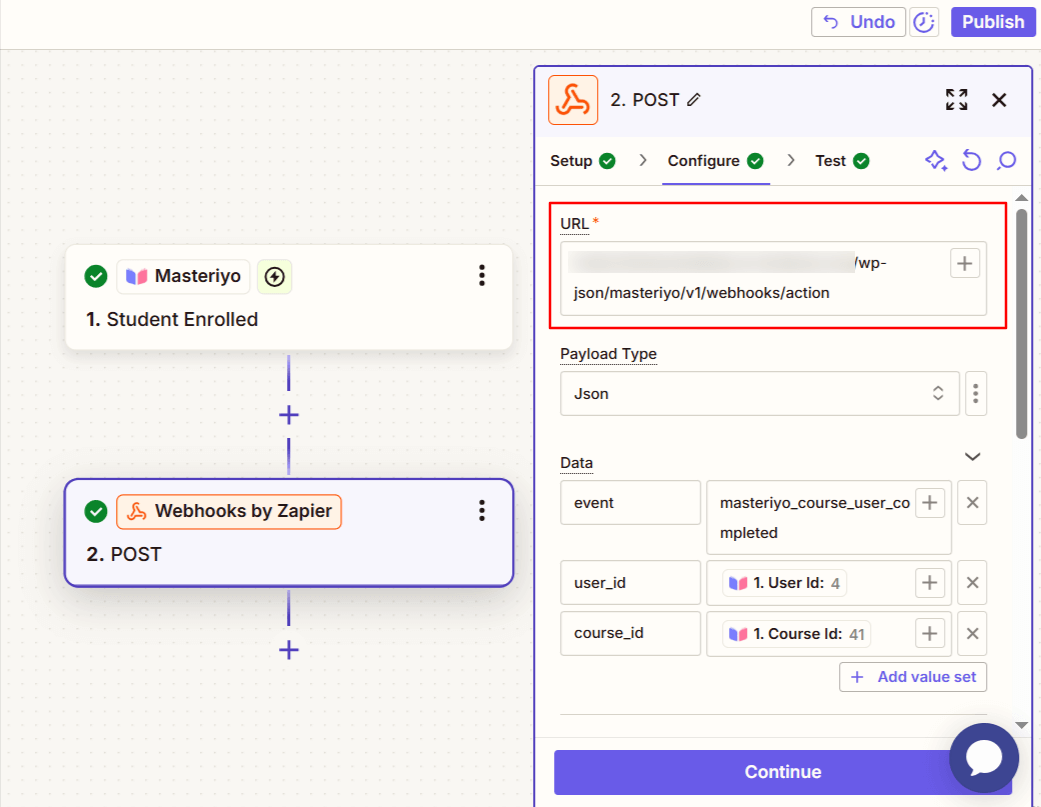
Task: Open the three-dot menu on Webhooks step
Action: pyautogui.click(x=482, y=510)
